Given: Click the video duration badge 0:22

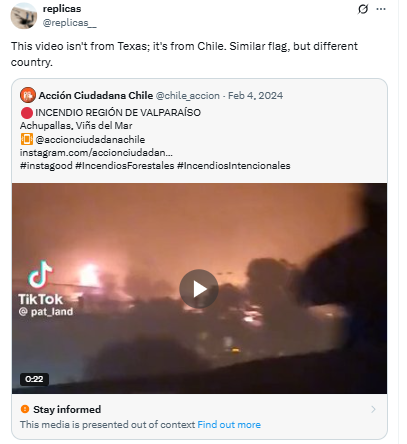Looking at the screenshot, I should click(34, 379).
